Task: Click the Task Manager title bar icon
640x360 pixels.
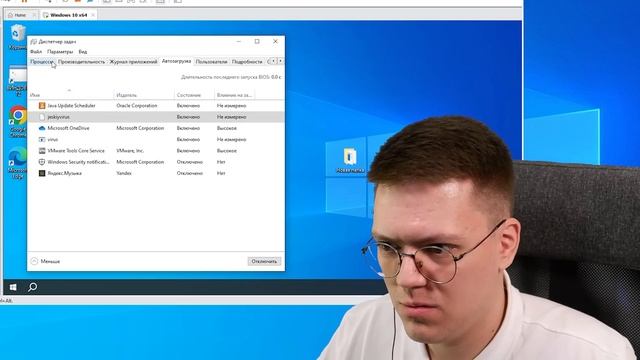Action: [33, 42]
